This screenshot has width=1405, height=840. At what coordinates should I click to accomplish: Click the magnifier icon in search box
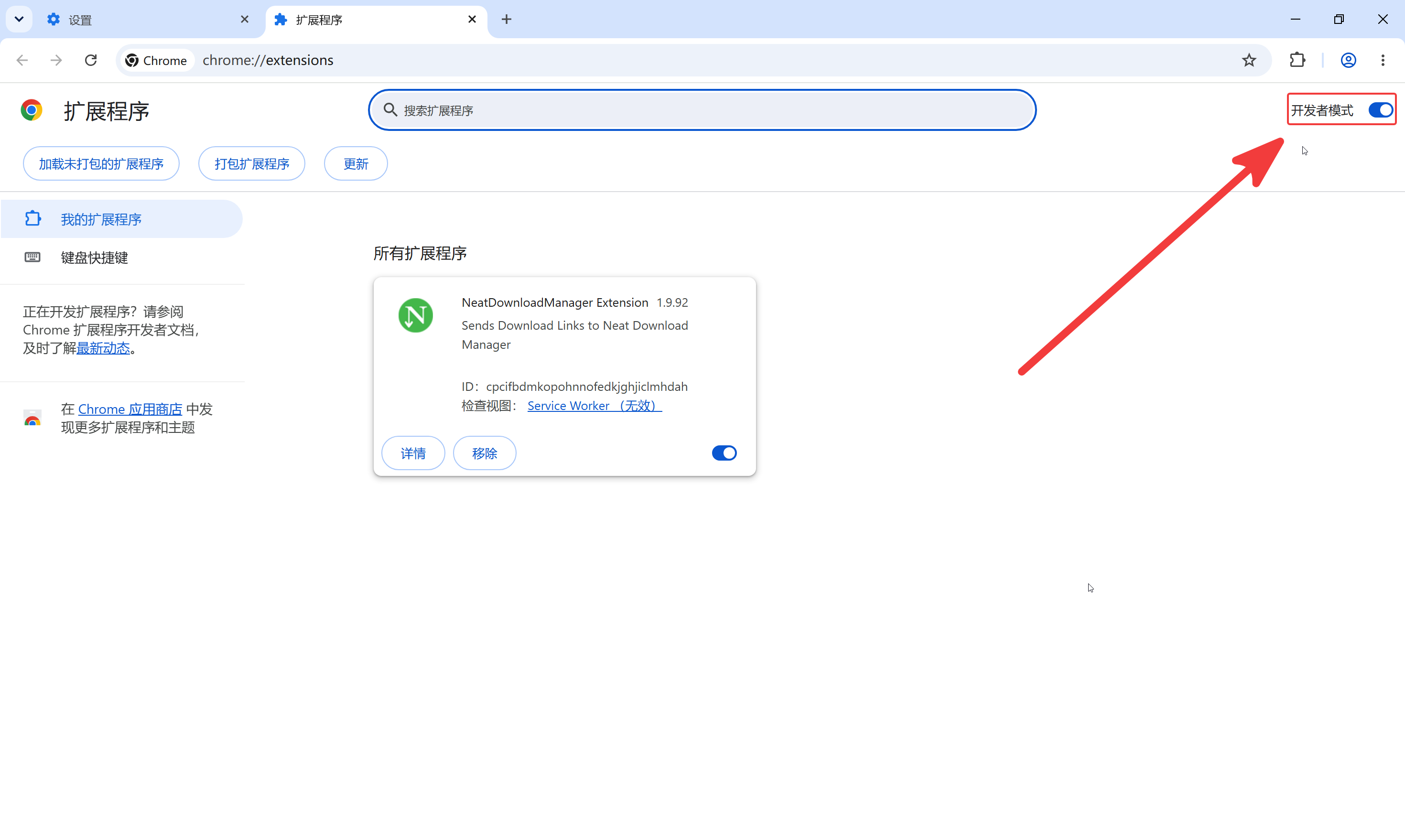(390, 110)
